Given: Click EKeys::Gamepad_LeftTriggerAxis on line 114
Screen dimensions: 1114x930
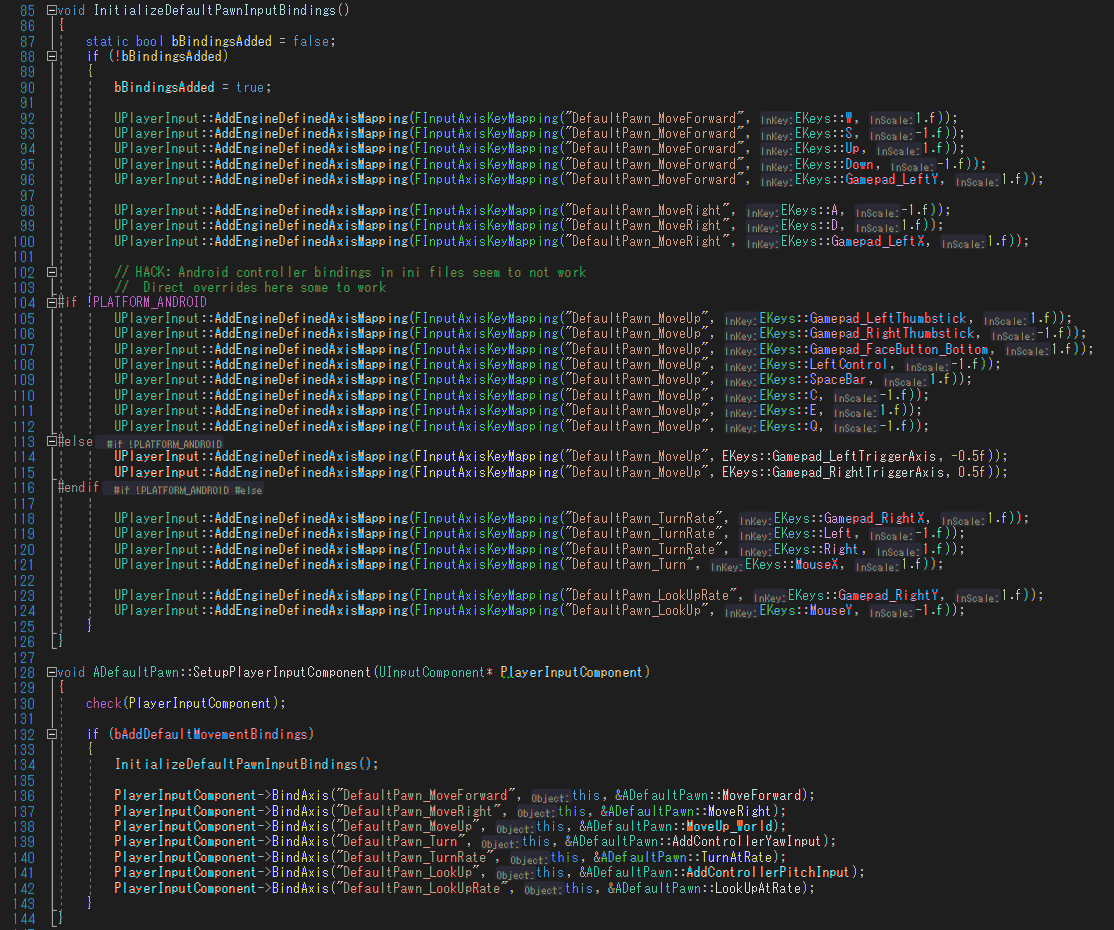Looking at the screenshot, I should click(833, 457).
